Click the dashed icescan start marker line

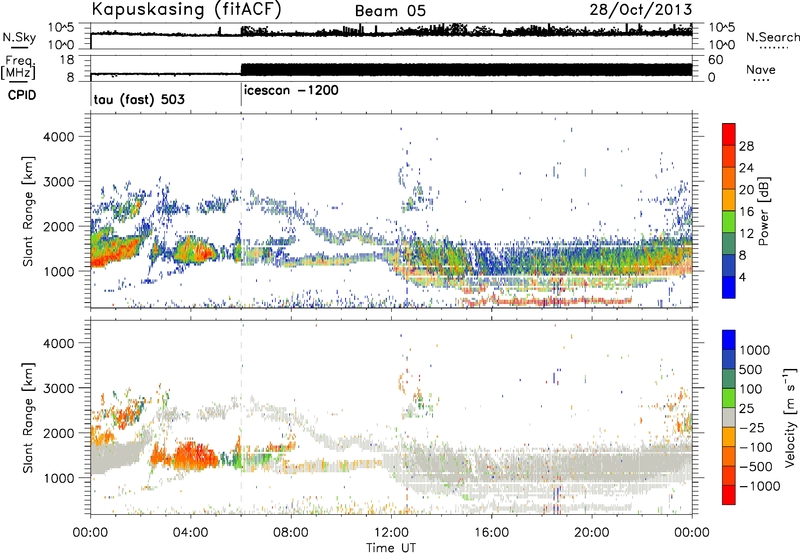tap(241, 211)
